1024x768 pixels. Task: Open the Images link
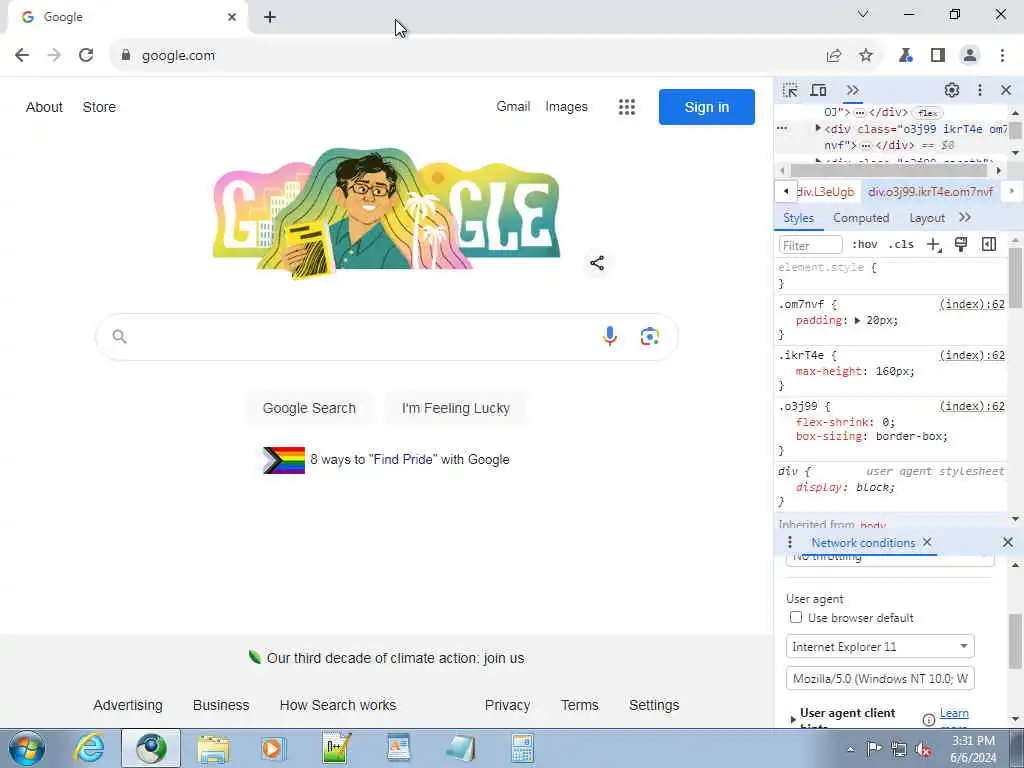(x=566, y=106)
